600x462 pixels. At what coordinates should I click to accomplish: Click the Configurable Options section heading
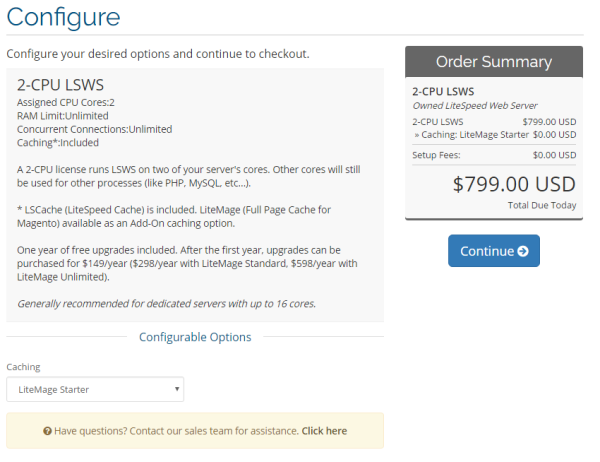point(195,337)
